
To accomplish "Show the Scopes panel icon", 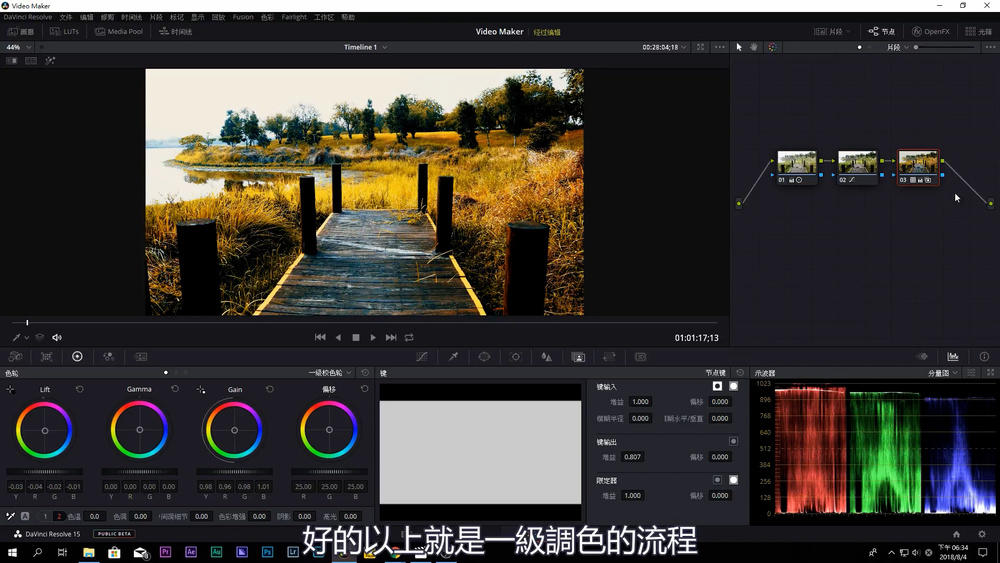I will point(953,356).
